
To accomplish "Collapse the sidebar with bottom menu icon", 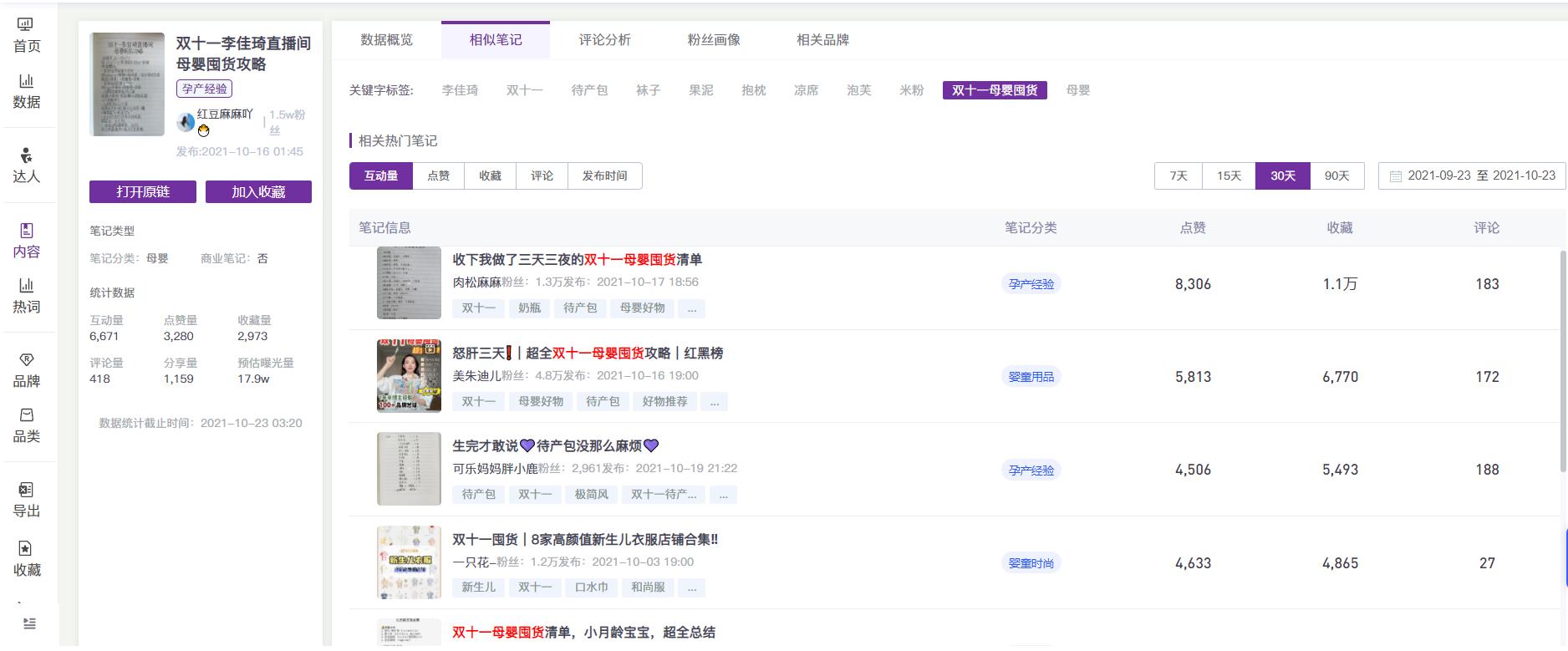I will [x=29, y=623].
